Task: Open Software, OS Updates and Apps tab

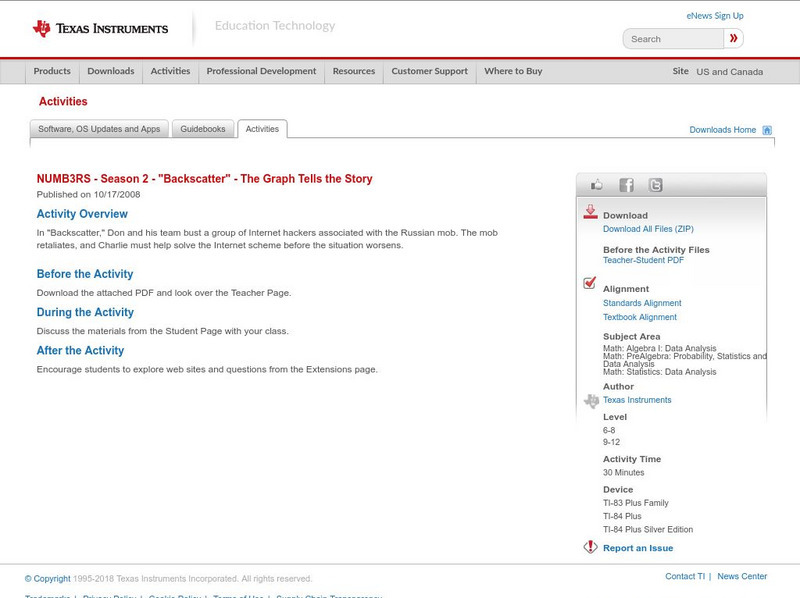Action: [x=99, y=129]
